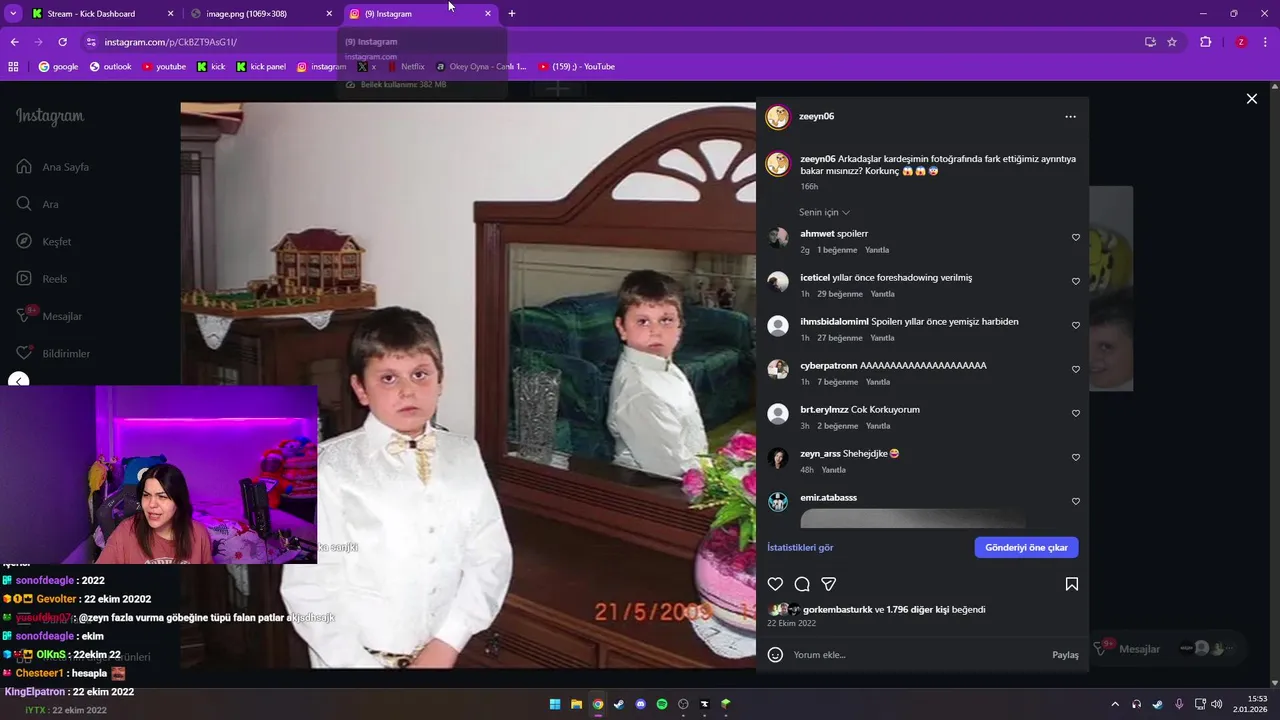Image resolution: width=1280 pixels, height=720 pixels.
Task: Open OBS Studio from the taskbar
Action: [x=684, y=704]
